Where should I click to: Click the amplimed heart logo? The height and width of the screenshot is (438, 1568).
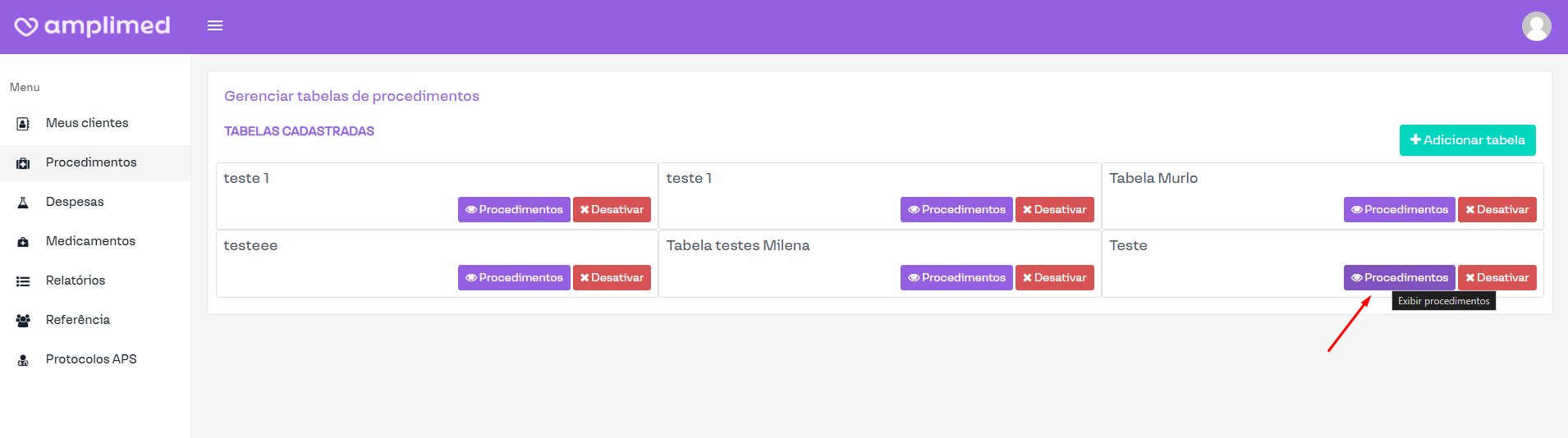(26, 26)
